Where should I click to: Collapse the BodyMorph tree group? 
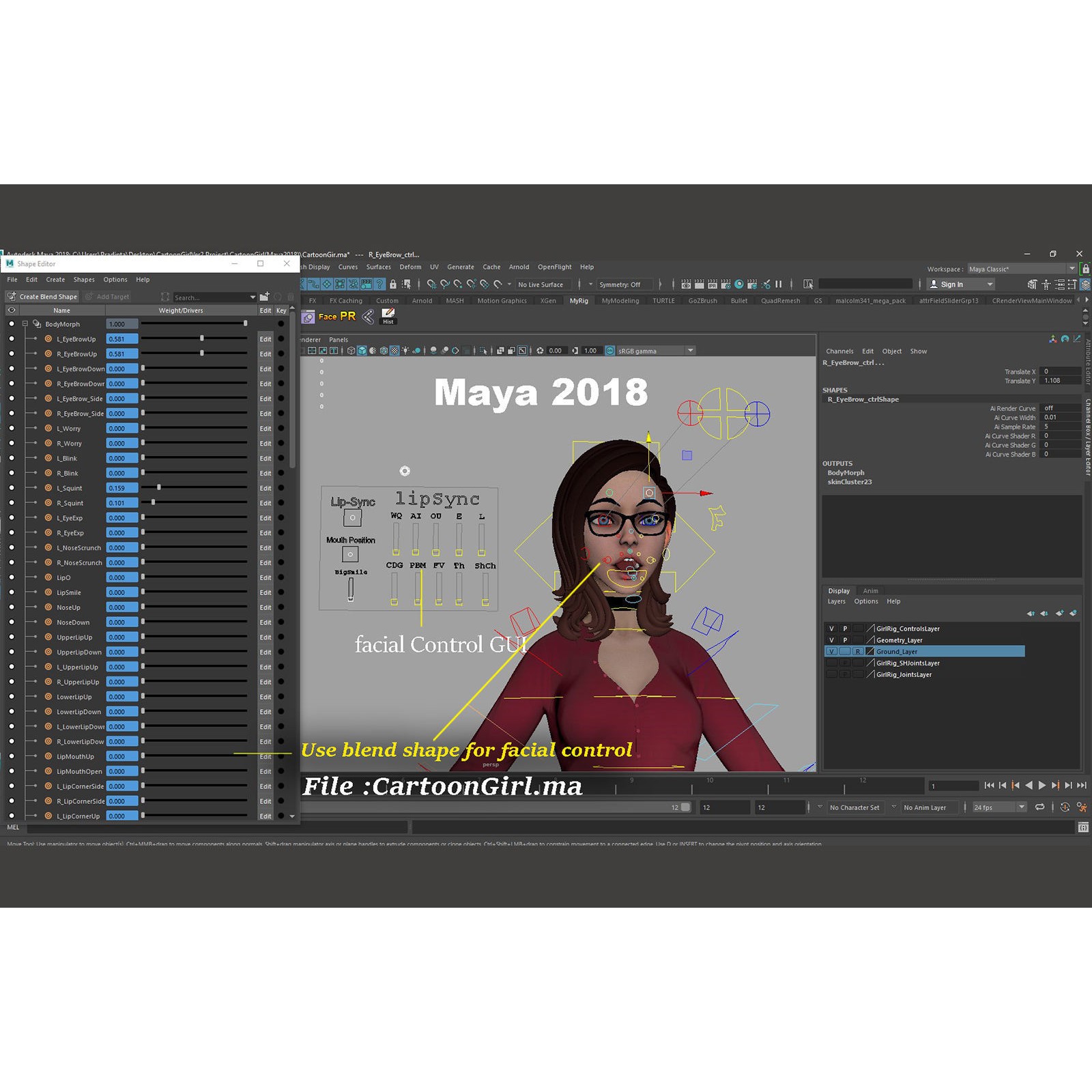(25, 324)
